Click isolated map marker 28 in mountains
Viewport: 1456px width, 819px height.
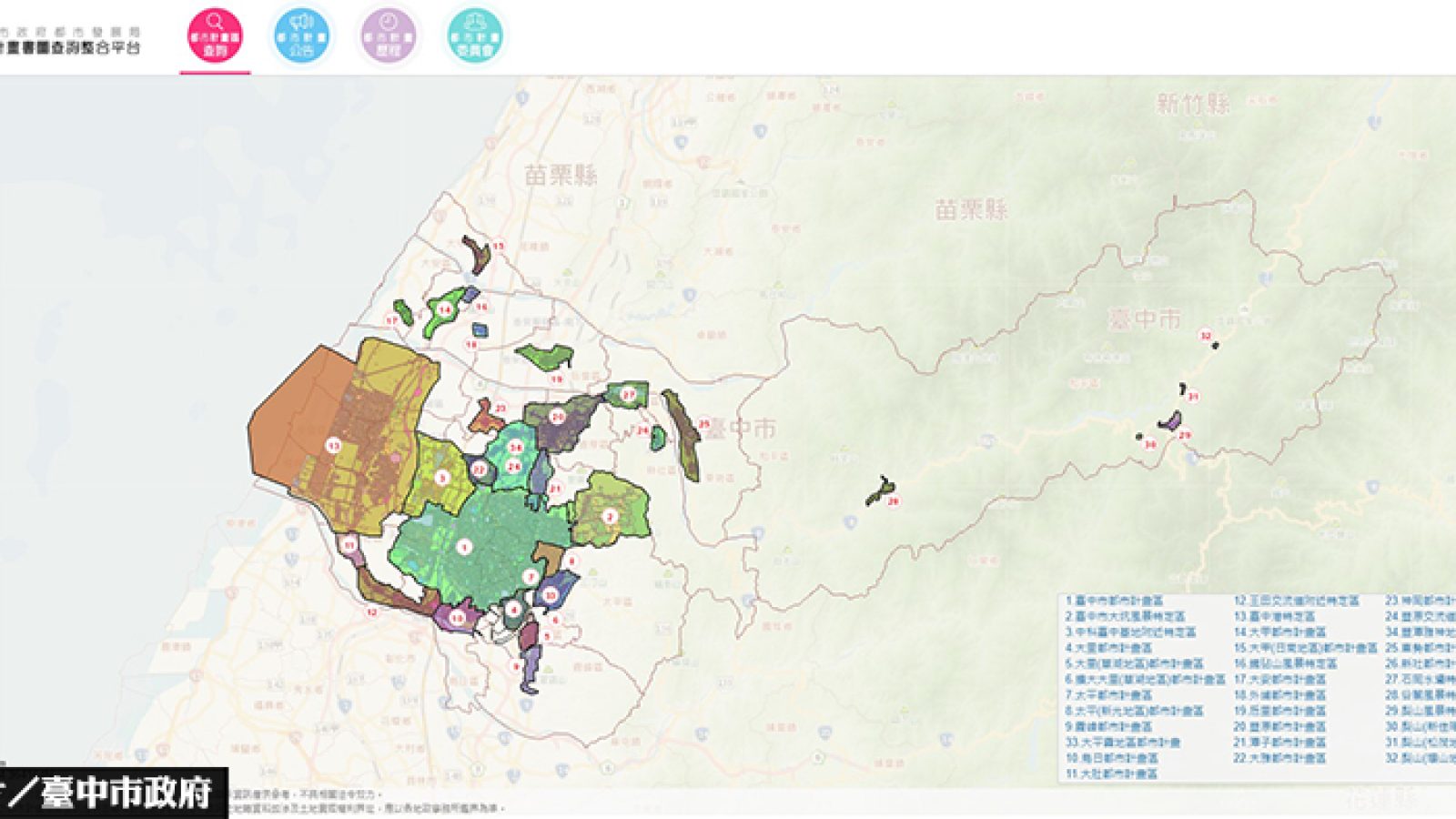(894, 501)
